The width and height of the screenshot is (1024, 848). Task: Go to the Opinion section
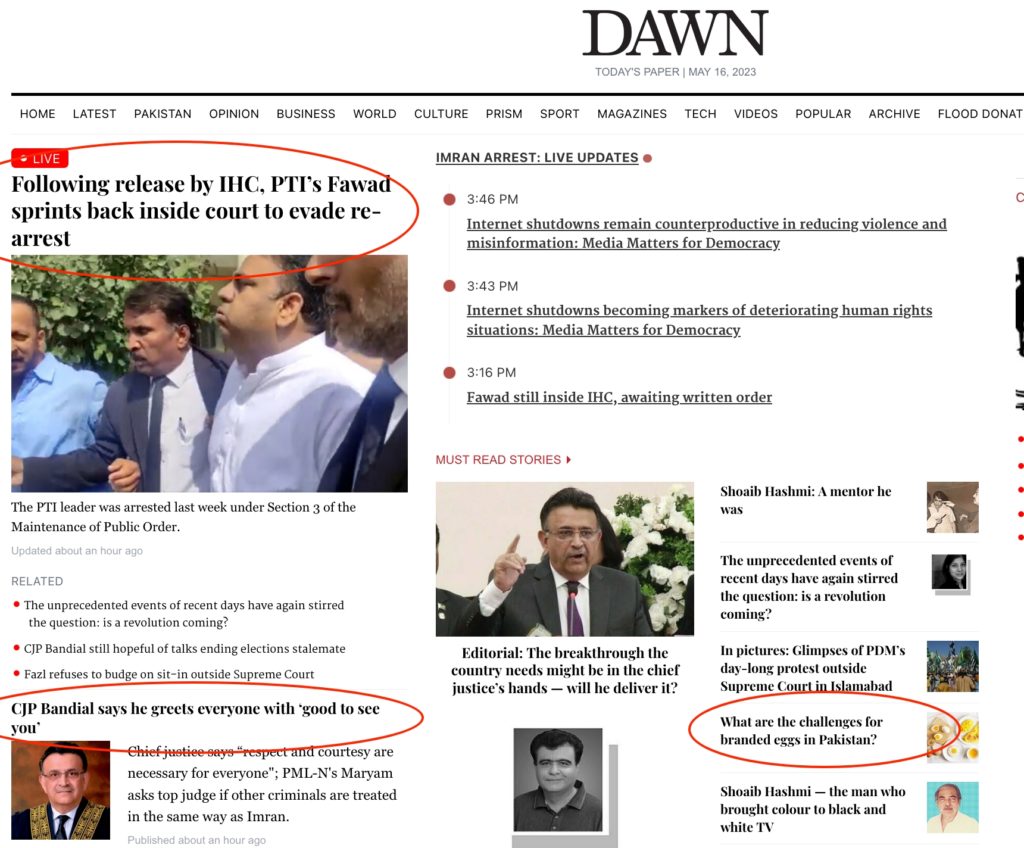click(234, 114)
